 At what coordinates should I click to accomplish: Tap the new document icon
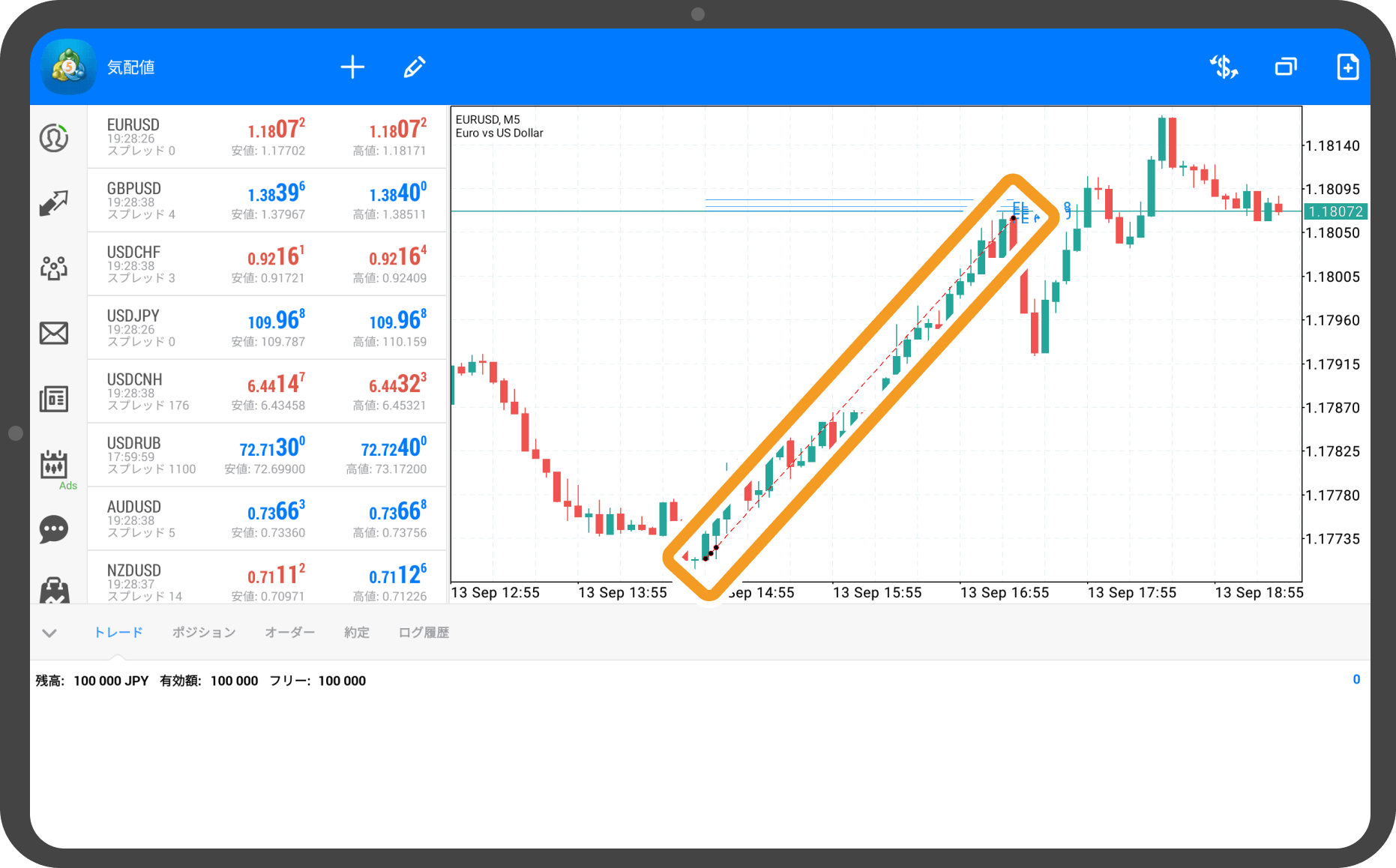click(1347, 67)
